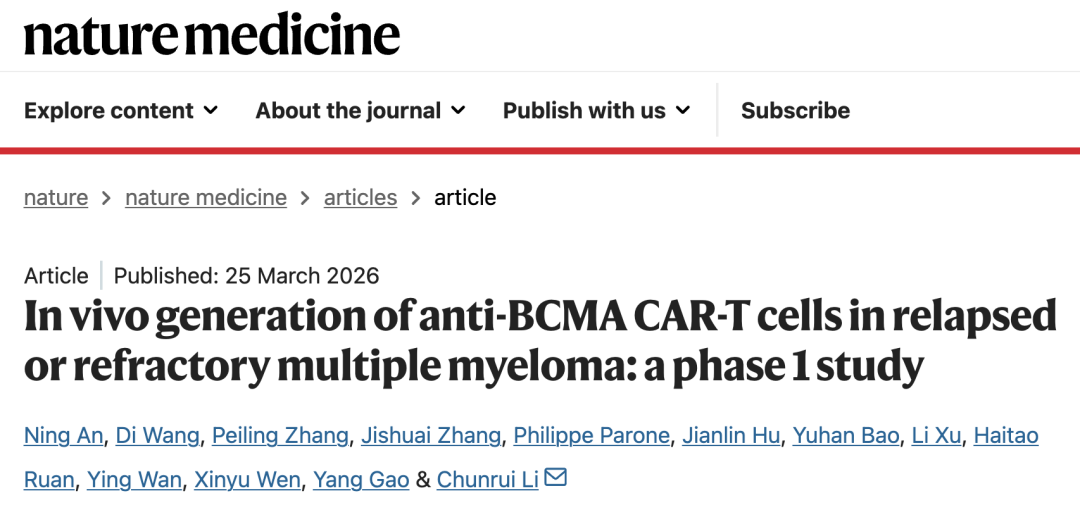Click the nature medicine logo
Viewport: 1080px width, 510px height.
[212, 36]
